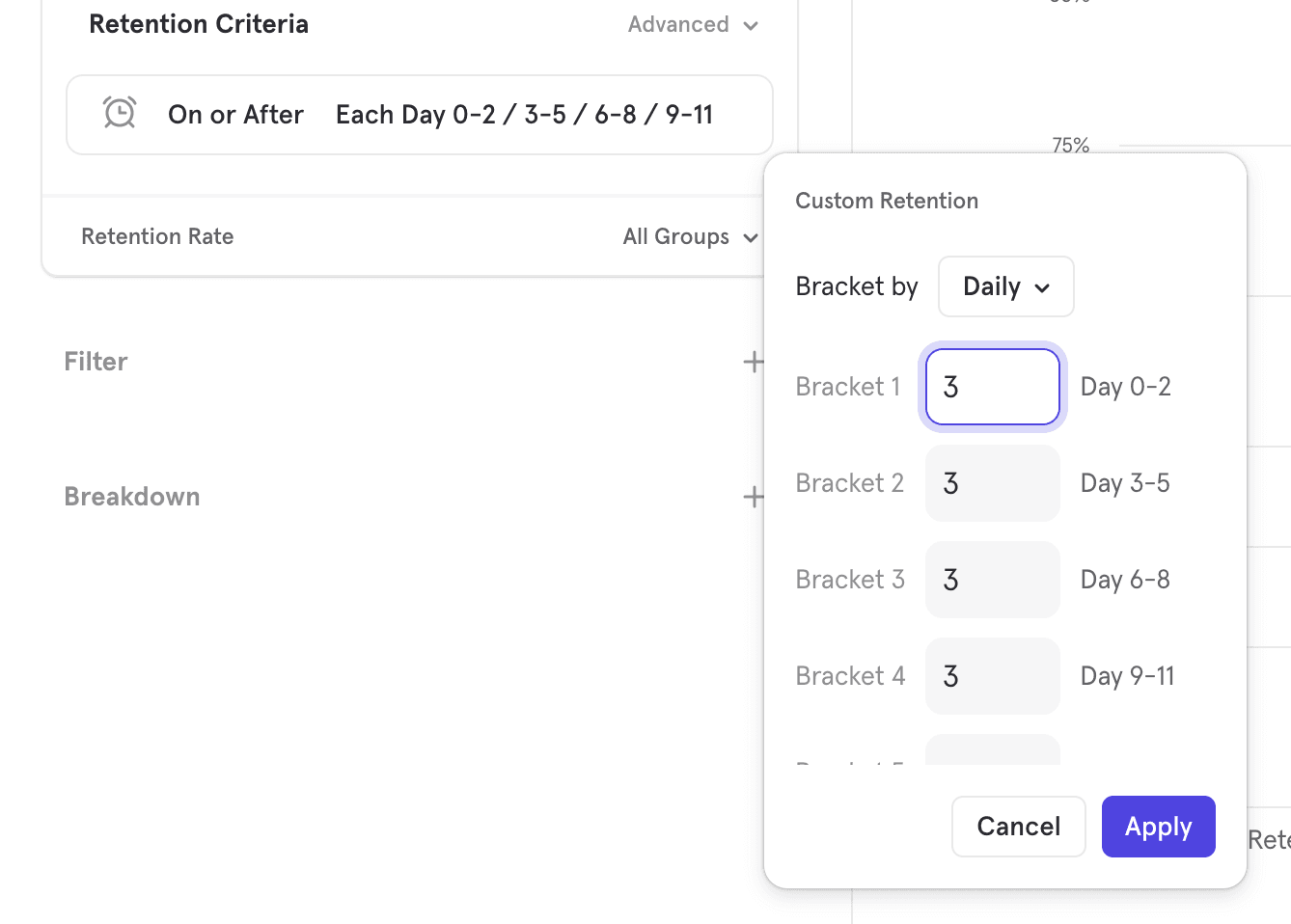Click into the Bracket 4 value field
The width and height of the screenshot is (1291, 924).
coord(992,676)
